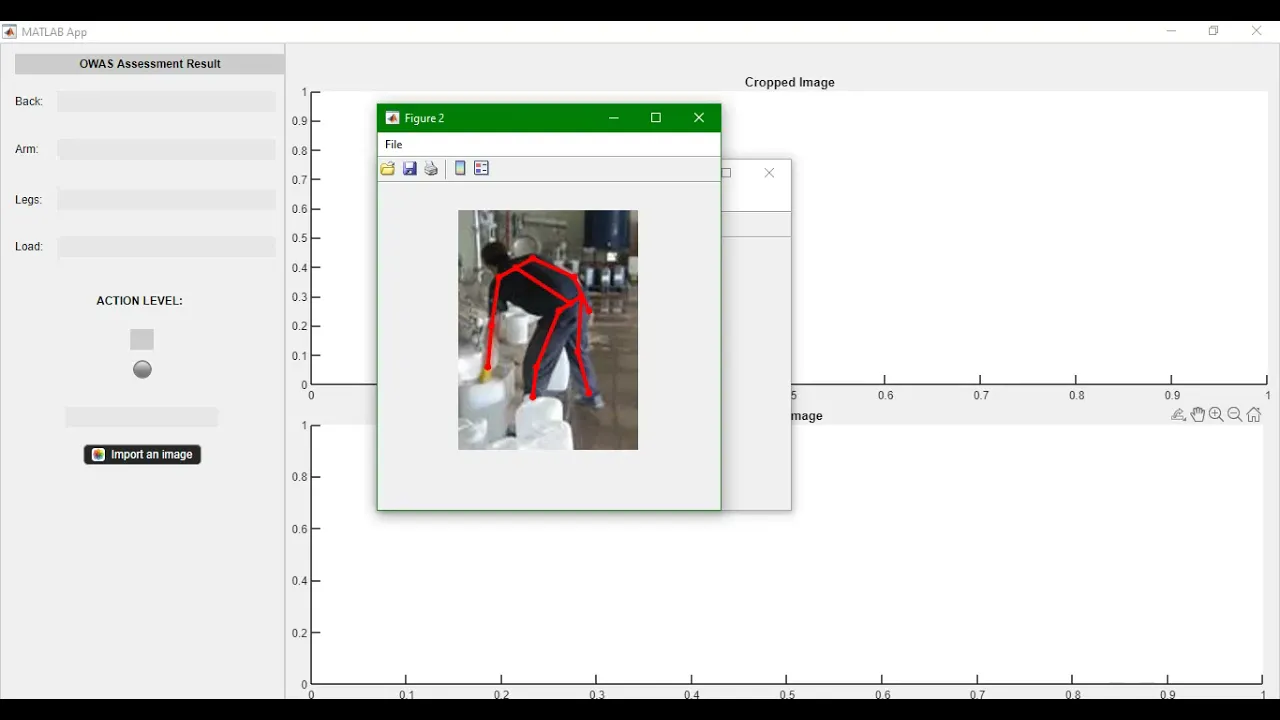Image resolution: width=1280 pixels, height=720 pixels.
Task: Click the Legs label text
Action: coord(28,200)
